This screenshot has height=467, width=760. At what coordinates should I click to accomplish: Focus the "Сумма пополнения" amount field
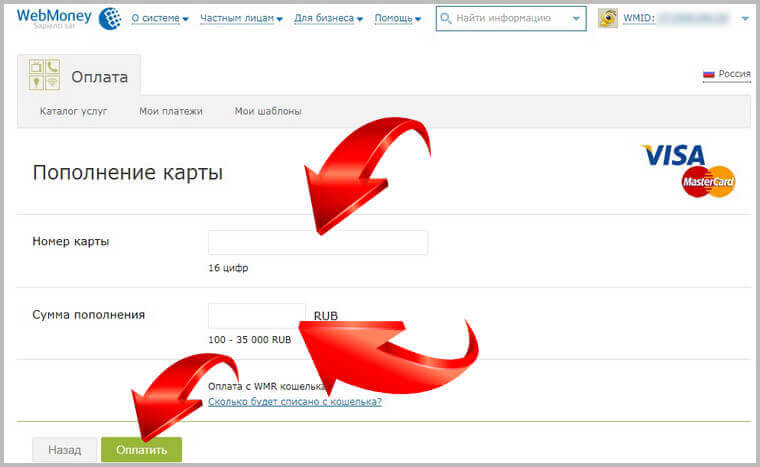[x=257, y=316]
